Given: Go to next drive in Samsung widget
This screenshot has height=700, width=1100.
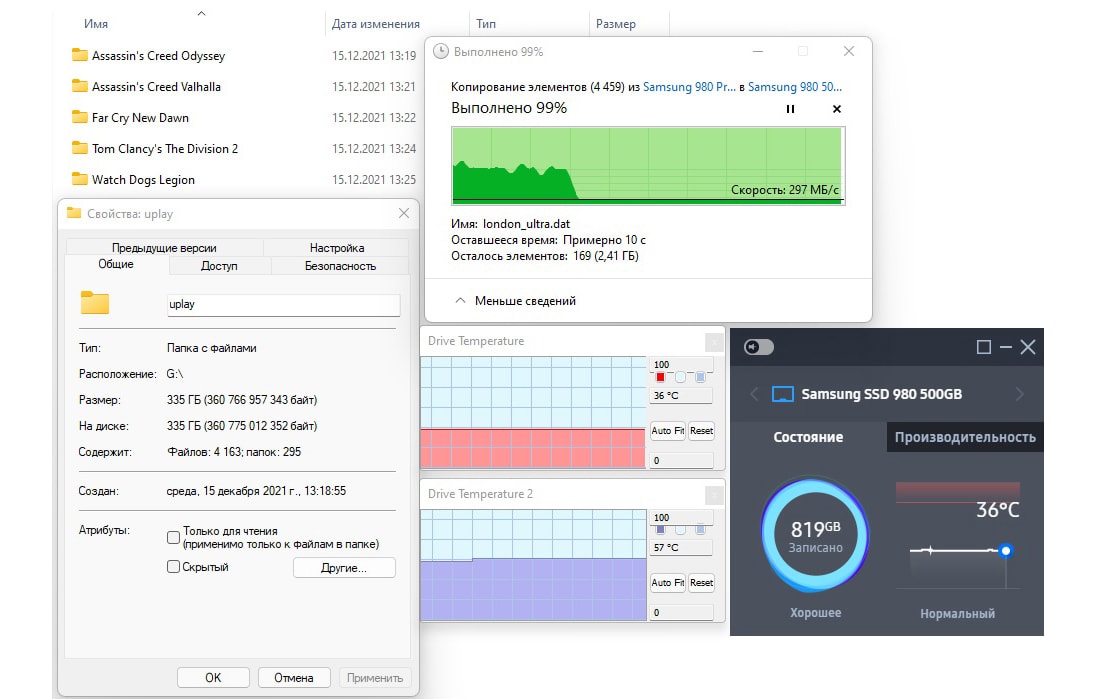Looking at the screenshot, I should 1020,394.
